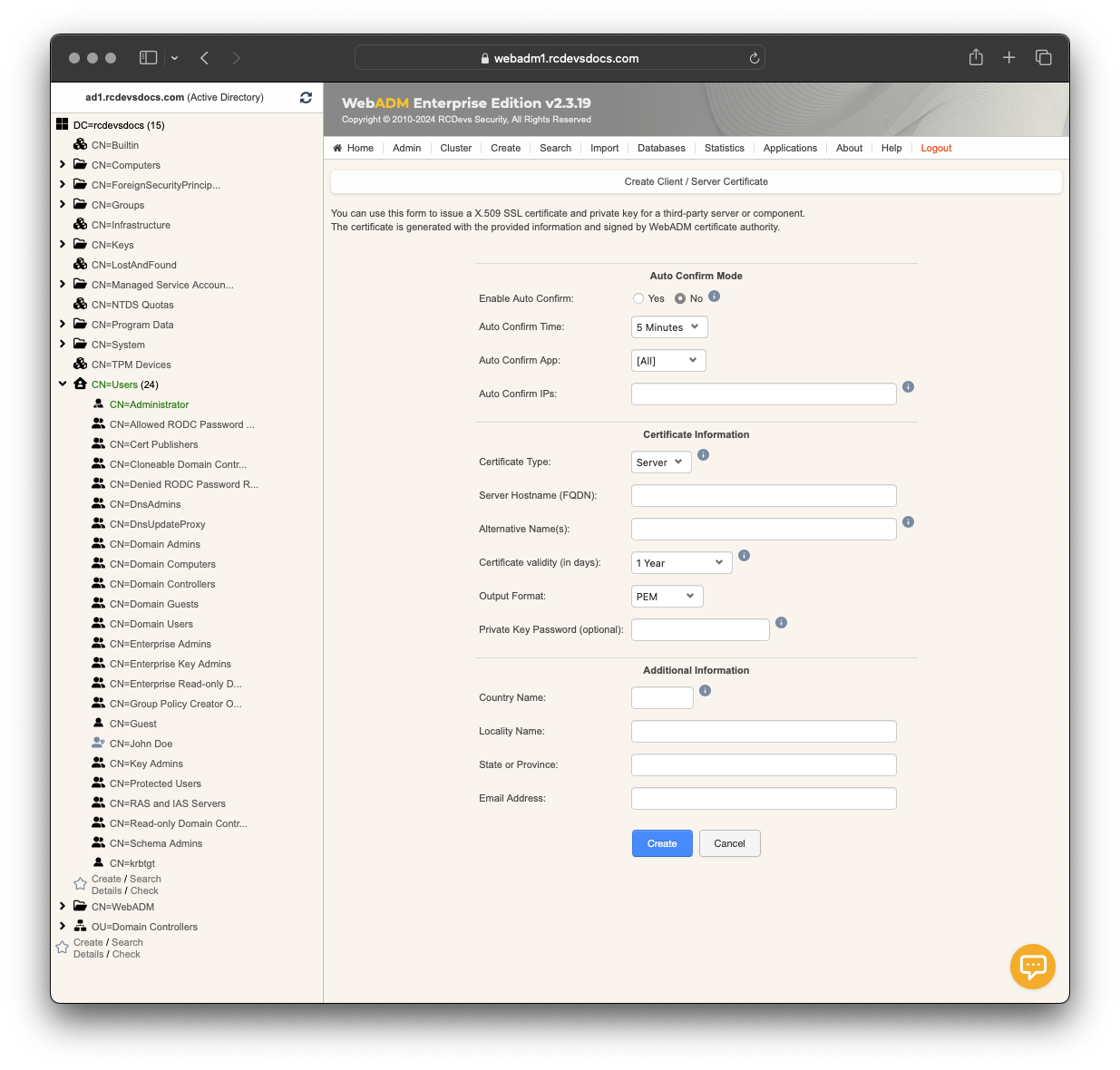
Task: Click the Server Hostname FQDN input field
Action: click(x=763, y=495)
